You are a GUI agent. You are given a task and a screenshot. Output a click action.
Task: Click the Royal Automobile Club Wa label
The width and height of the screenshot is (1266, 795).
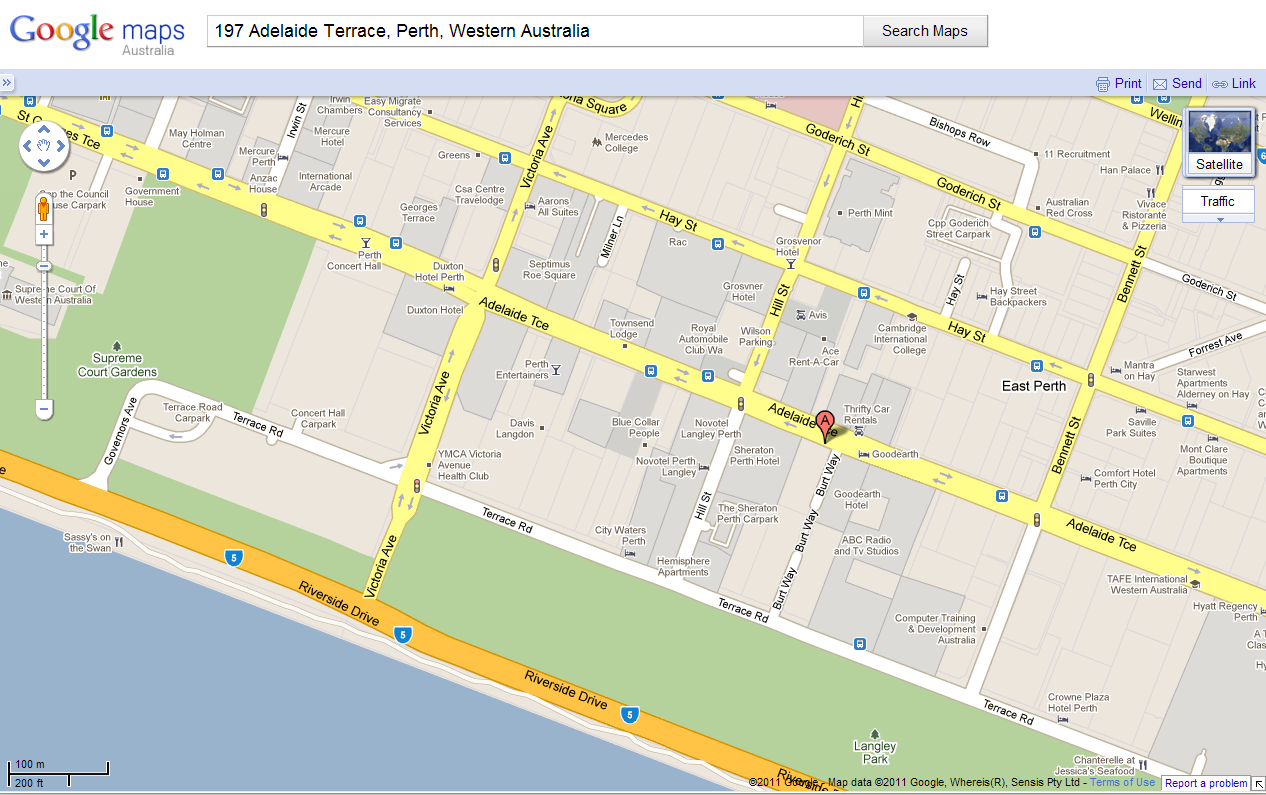[x=703, y=339]
